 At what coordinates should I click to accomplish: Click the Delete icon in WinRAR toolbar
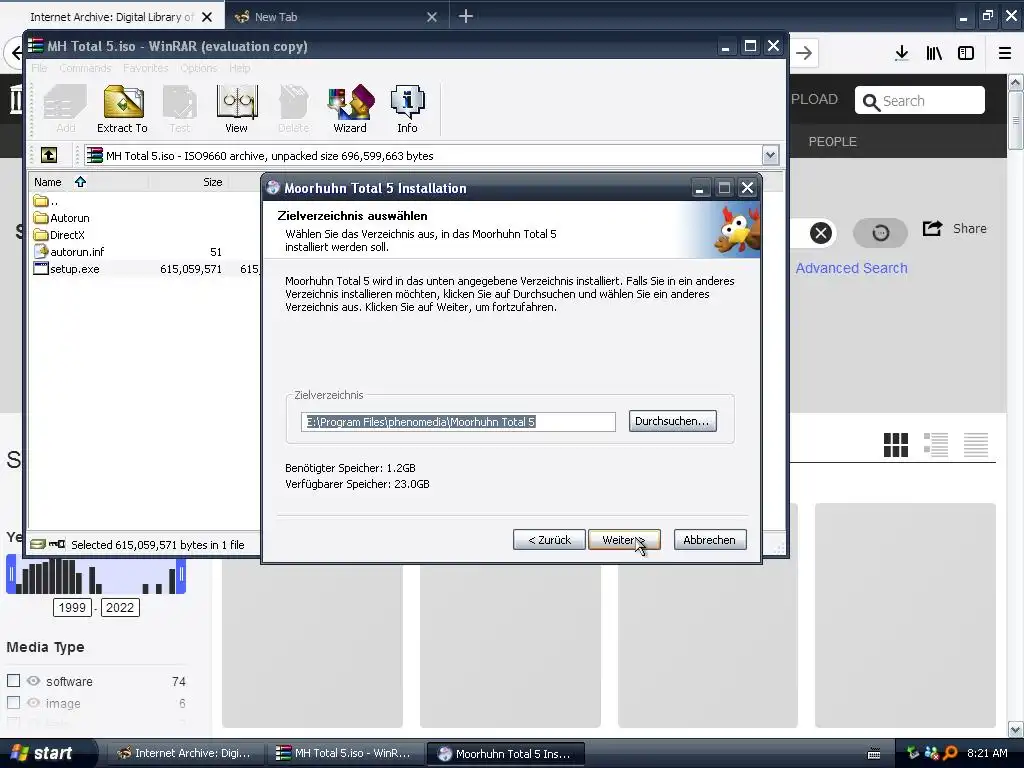(x=293, y=109)
